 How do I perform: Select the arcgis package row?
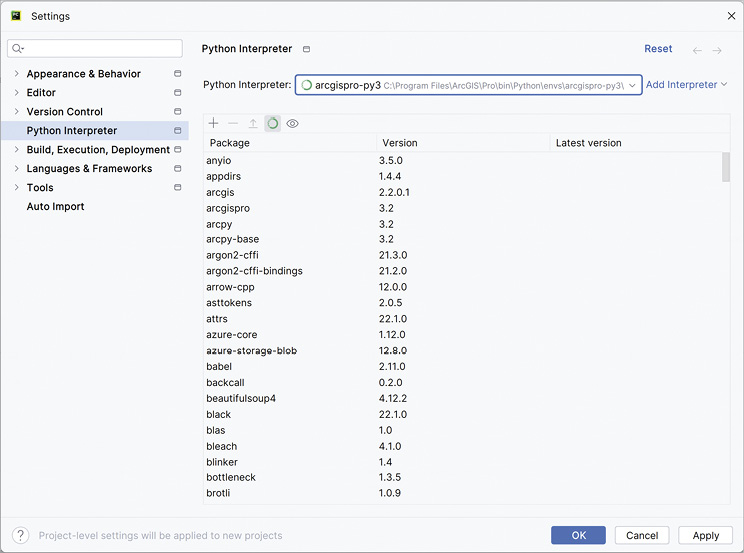point(463,192)
